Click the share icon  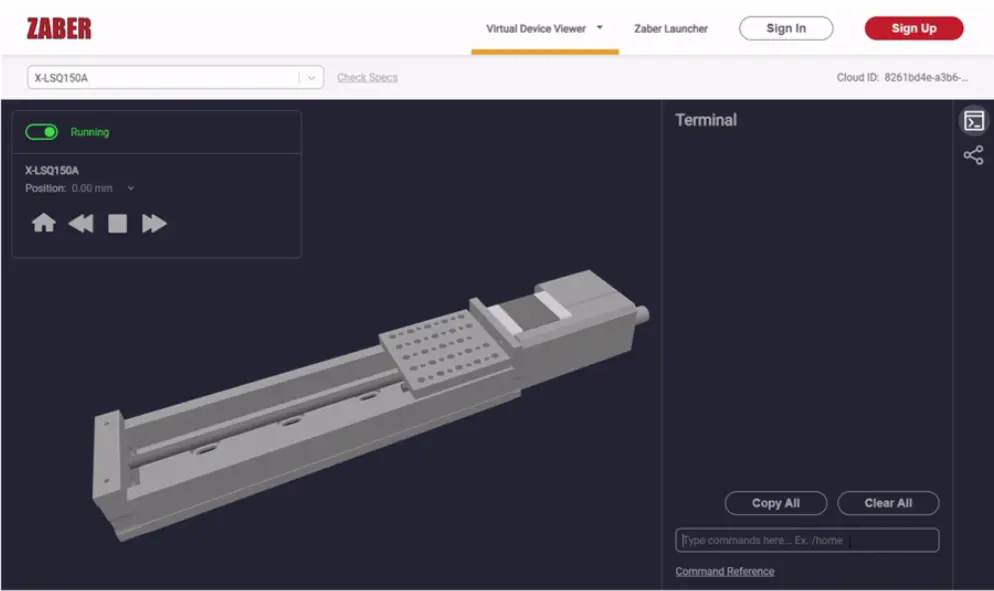[974, 155]
